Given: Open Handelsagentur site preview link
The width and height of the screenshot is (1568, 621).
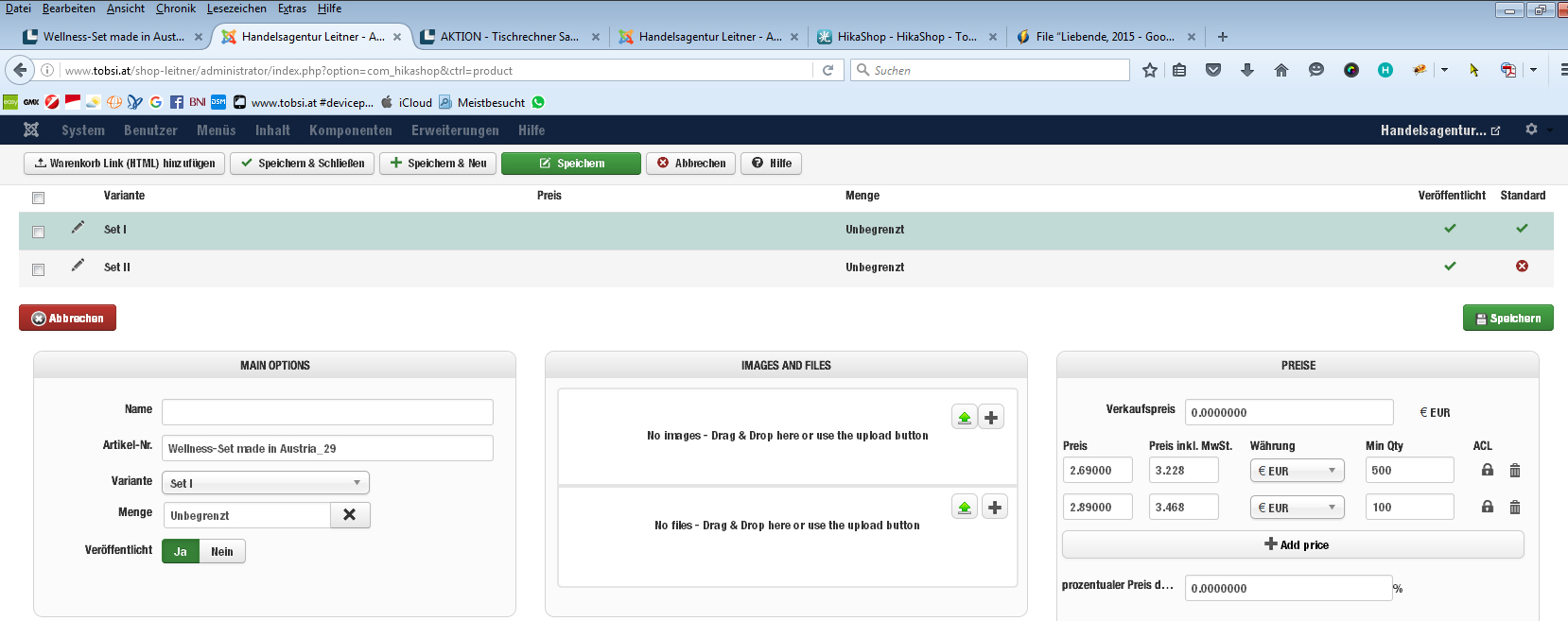Looking at the screenshot, I should click(x=1439, y=130).
